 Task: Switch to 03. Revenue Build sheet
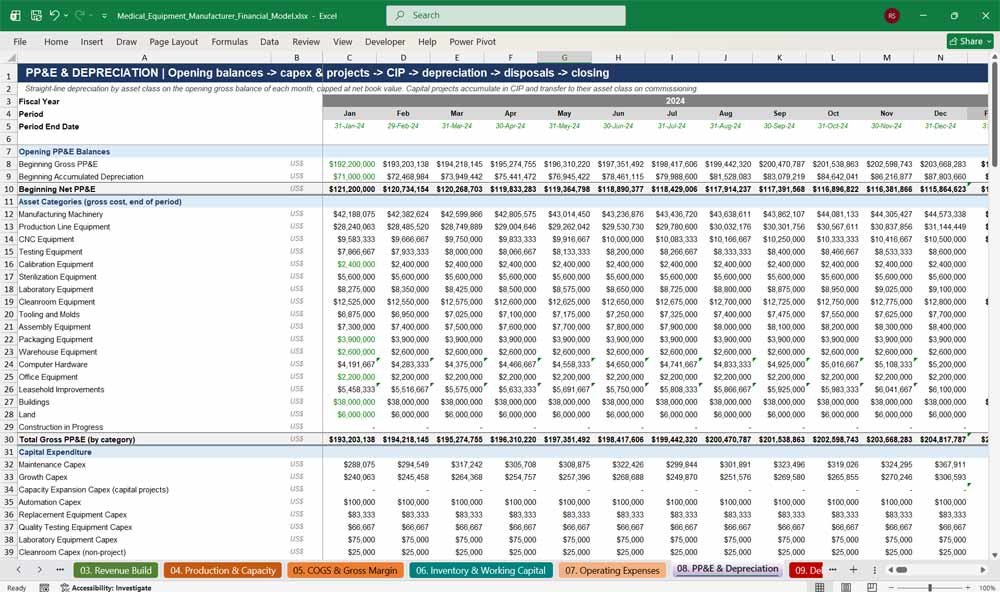(115, 570)
